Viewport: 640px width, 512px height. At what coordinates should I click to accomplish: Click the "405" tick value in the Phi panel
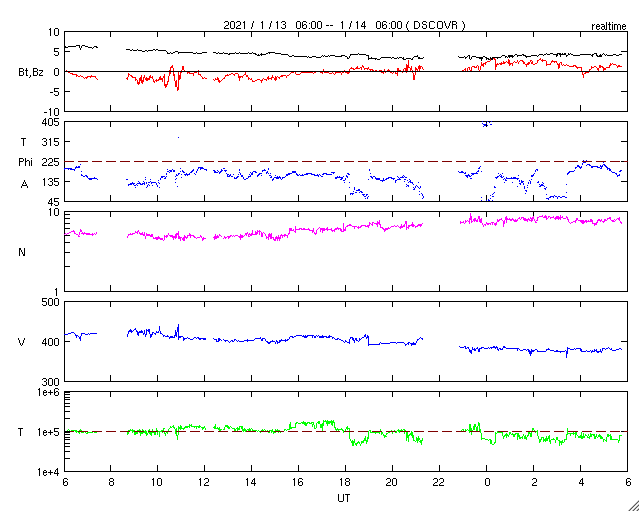pyautogui.click(x=52, y=122)
